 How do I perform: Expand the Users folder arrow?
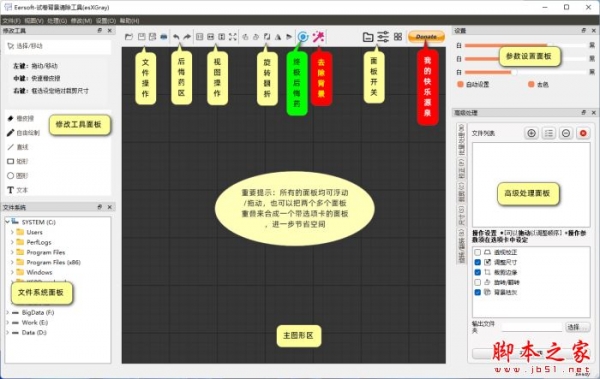click(12, 232)
